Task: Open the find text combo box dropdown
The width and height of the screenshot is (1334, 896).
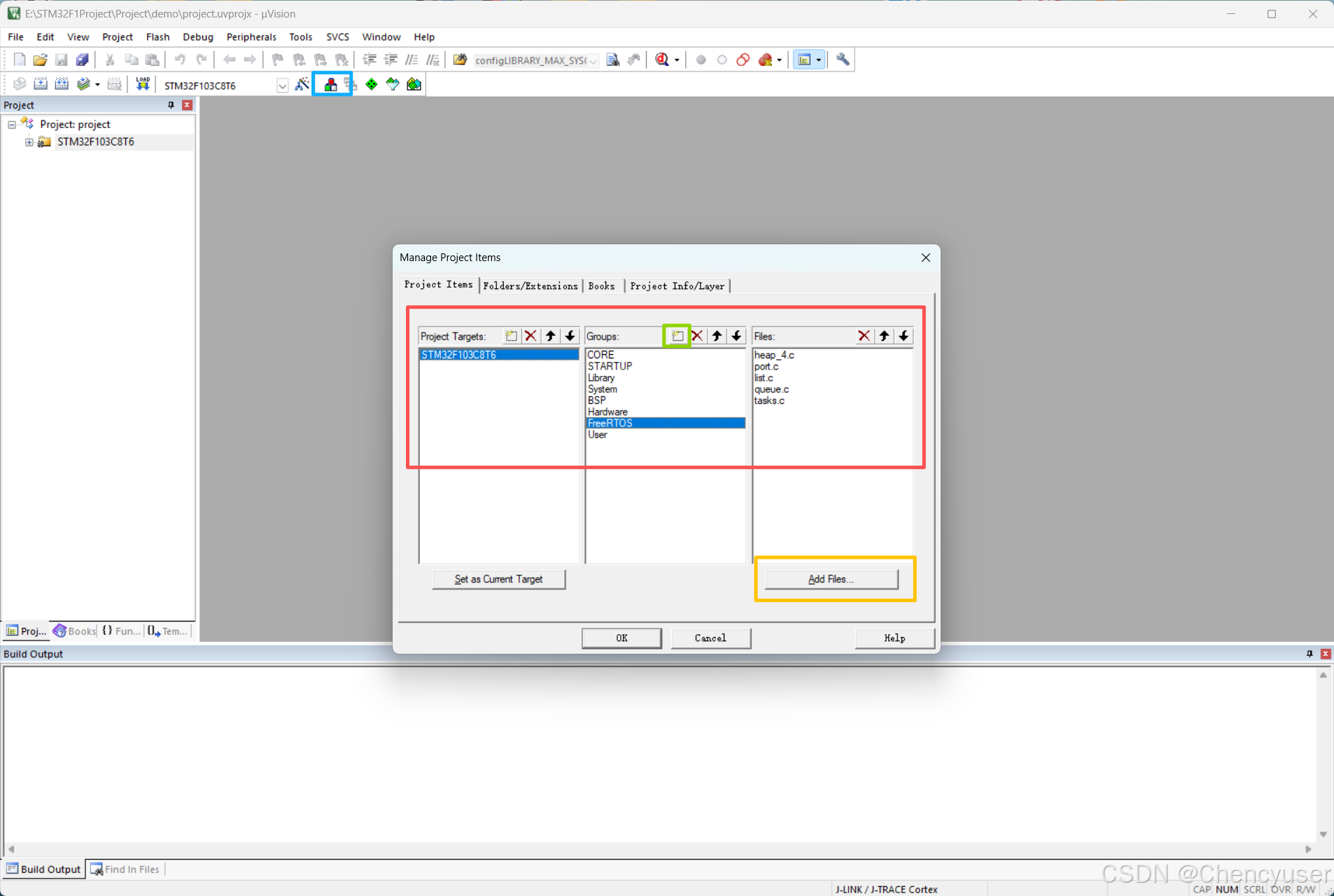Action: [x=594, y=60]
